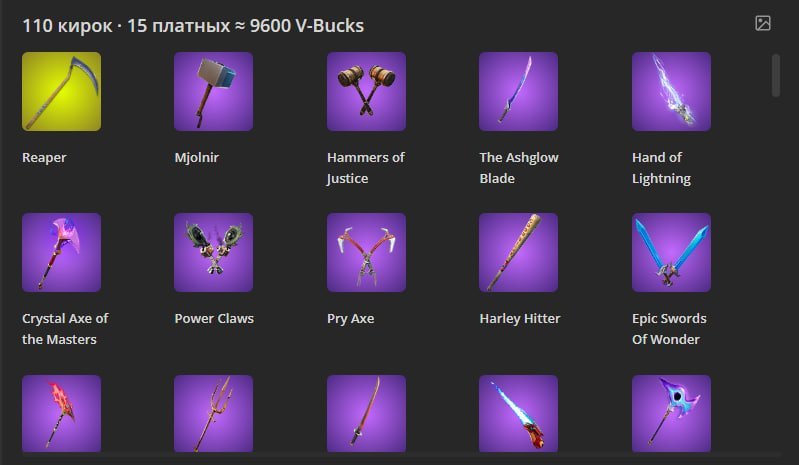Select the Mjolnir hammer icon
Screen dimensions: 799x465
(214, 91)
